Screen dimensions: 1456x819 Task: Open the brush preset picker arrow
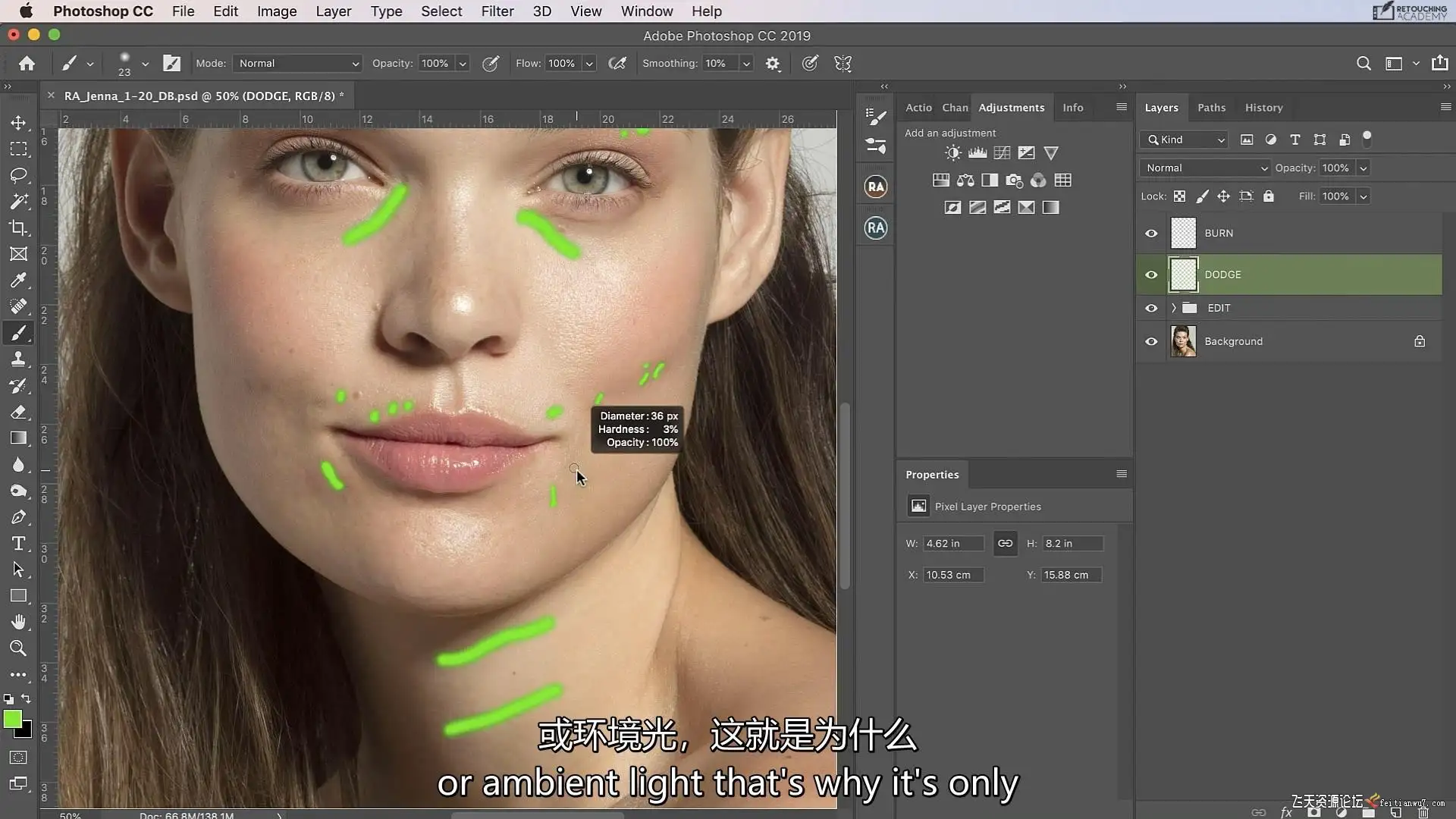click(145, 64)
